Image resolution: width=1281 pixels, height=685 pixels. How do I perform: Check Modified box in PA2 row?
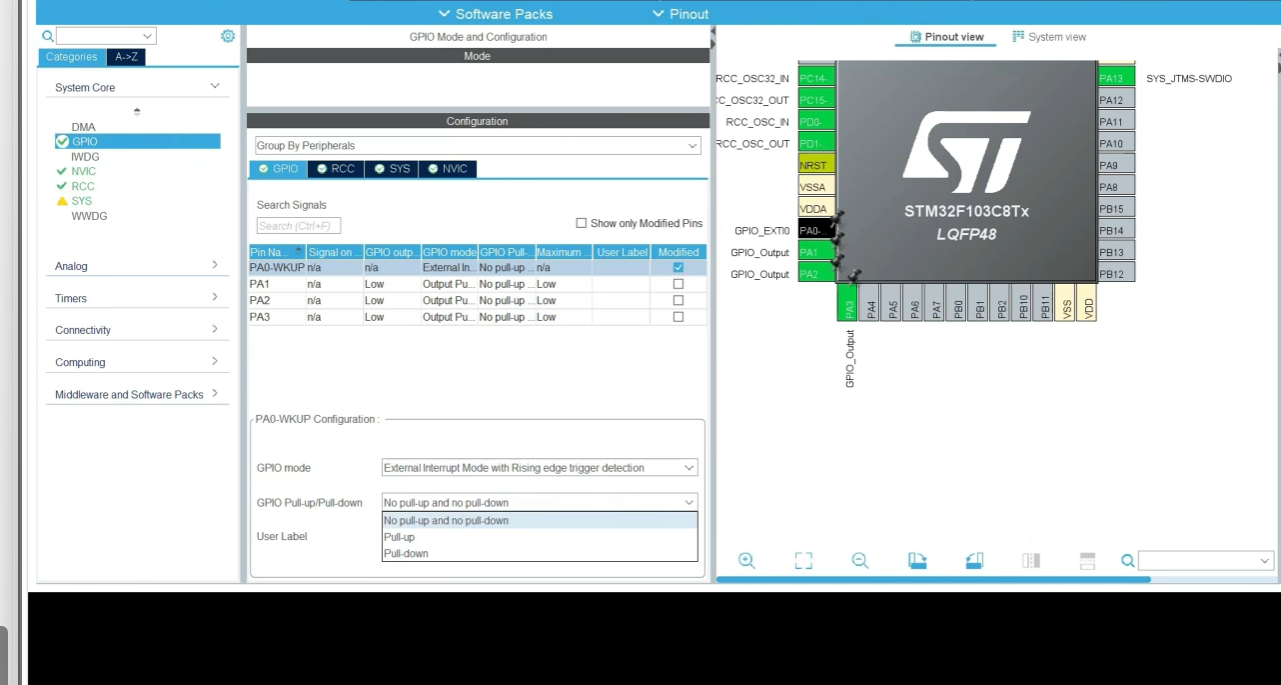pos(679,300)
